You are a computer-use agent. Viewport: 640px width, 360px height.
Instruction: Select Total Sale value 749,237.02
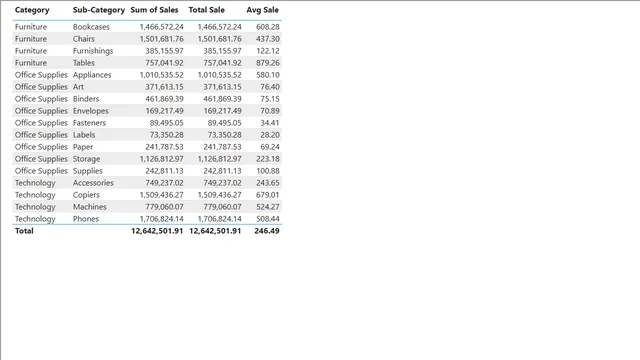222,183
